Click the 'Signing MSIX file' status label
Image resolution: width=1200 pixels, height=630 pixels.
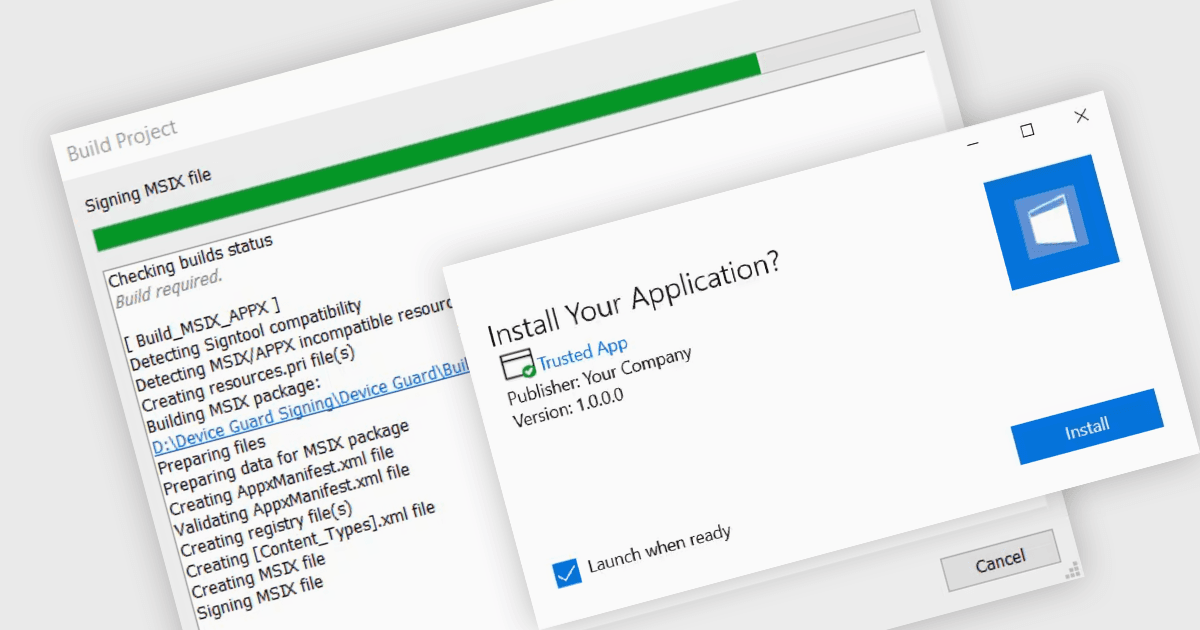(x=148, y=192)
